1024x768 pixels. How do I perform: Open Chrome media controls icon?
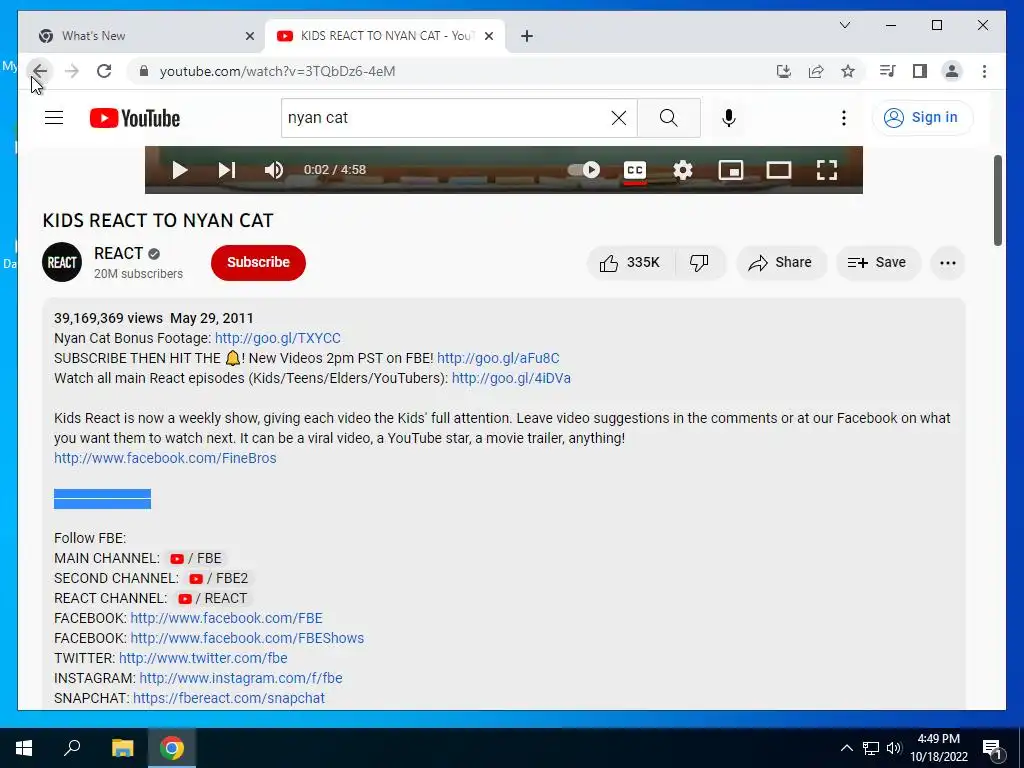[x=888, y=71]
